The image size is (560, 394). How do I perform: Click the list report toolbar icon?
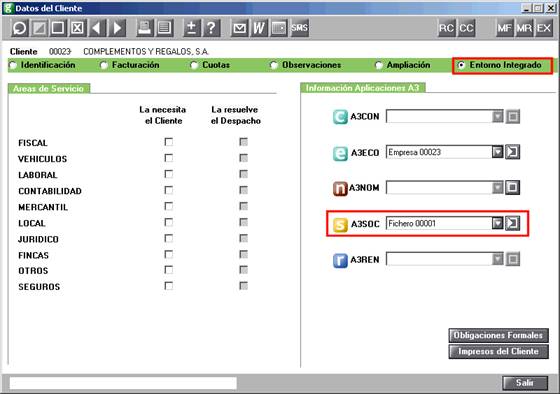(x=164, y=28)
